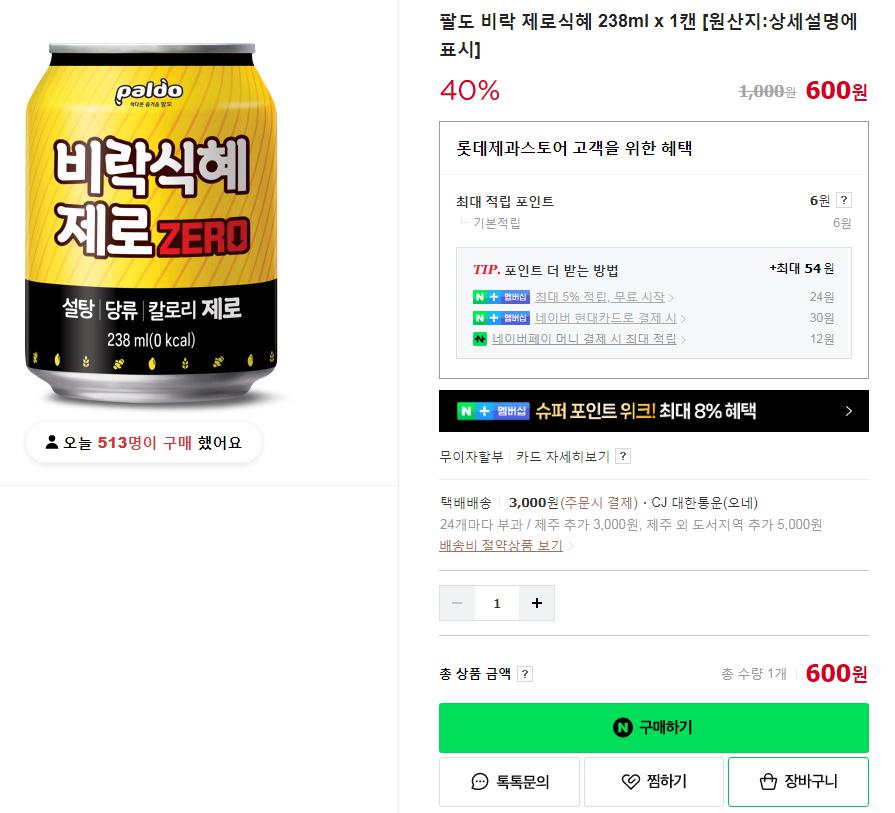Click the N+ 멤버십 badge on the 현대카드 row
Screen dimensions: 895x813
tap(501, 318)
